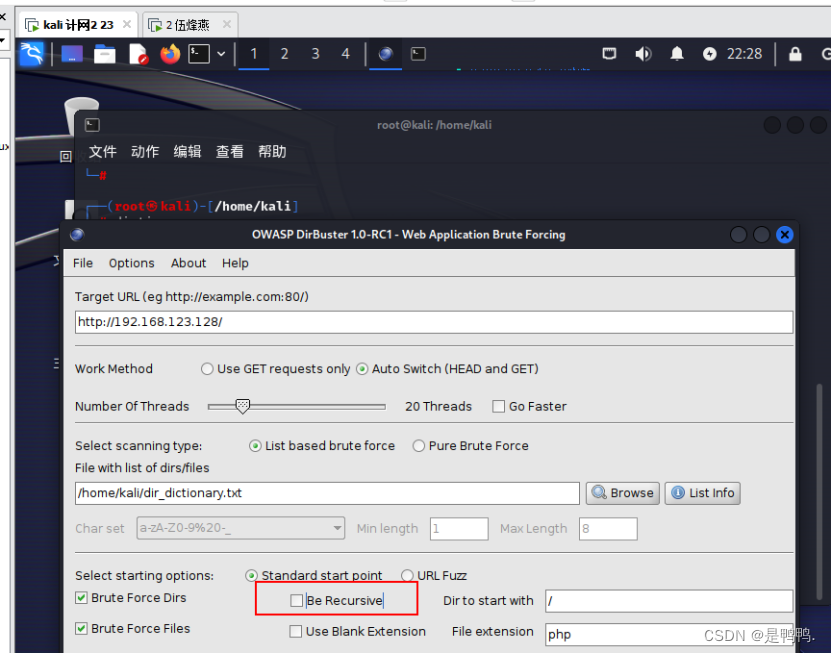The height and width of the screenshot is (653, 831).
Task: Open the terminal 帮助 menu
Action: tap(272, 152)
